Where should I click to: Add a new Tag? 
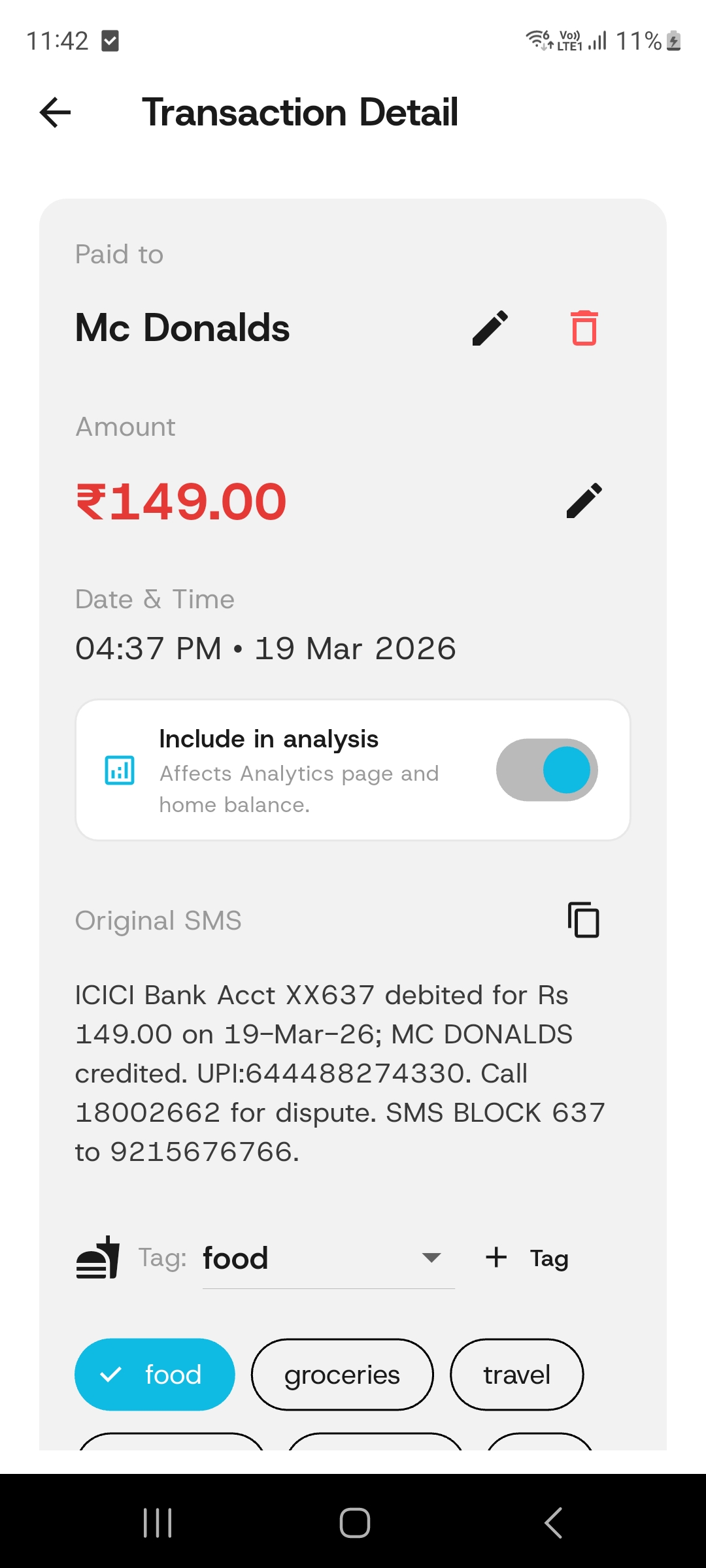(x=527, y=1258)
